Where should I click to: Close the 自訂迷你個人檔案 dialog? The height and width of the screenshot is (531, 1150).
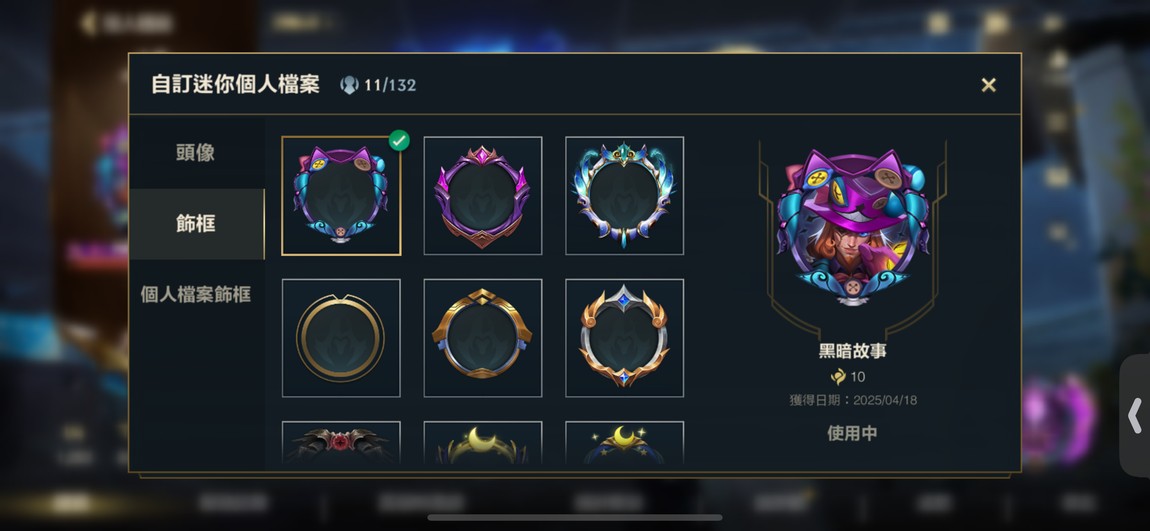(x=989, y=85)
